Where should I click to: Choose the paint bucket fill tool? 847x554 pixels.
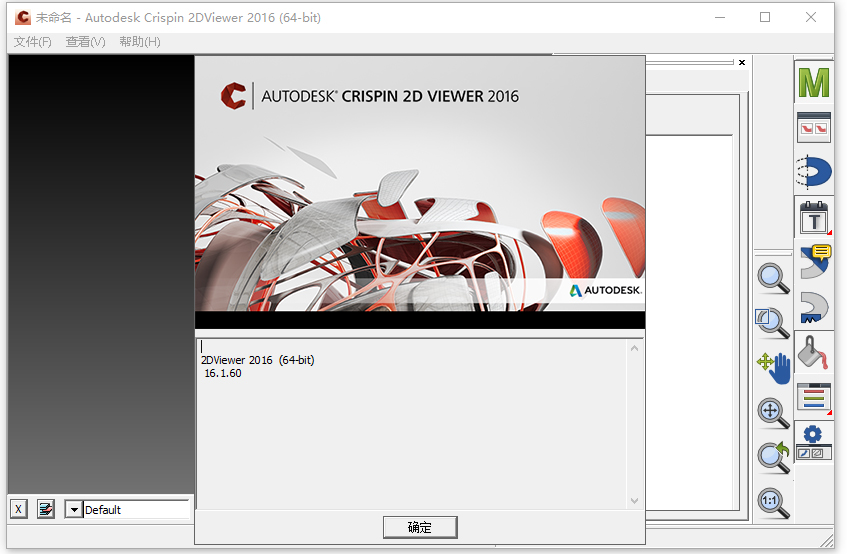[x=813, y=353]
